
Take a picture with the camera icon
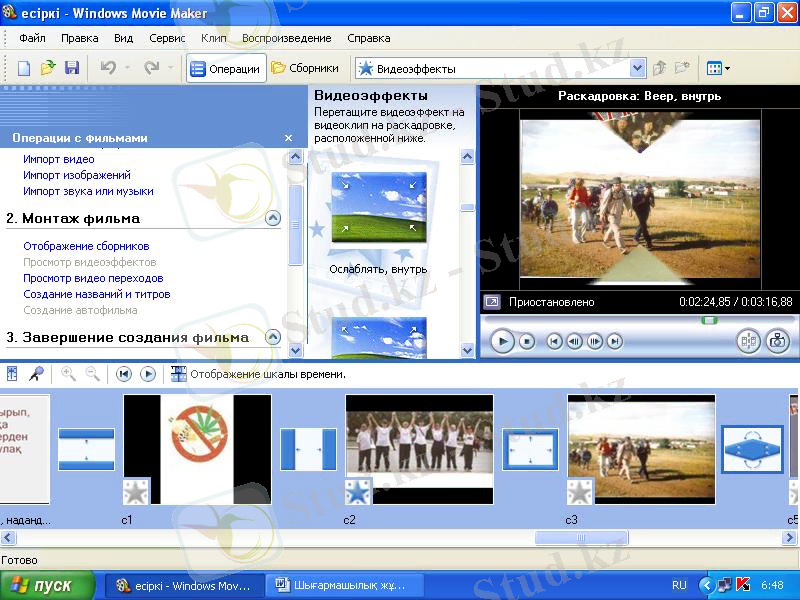tap(778, 341)
